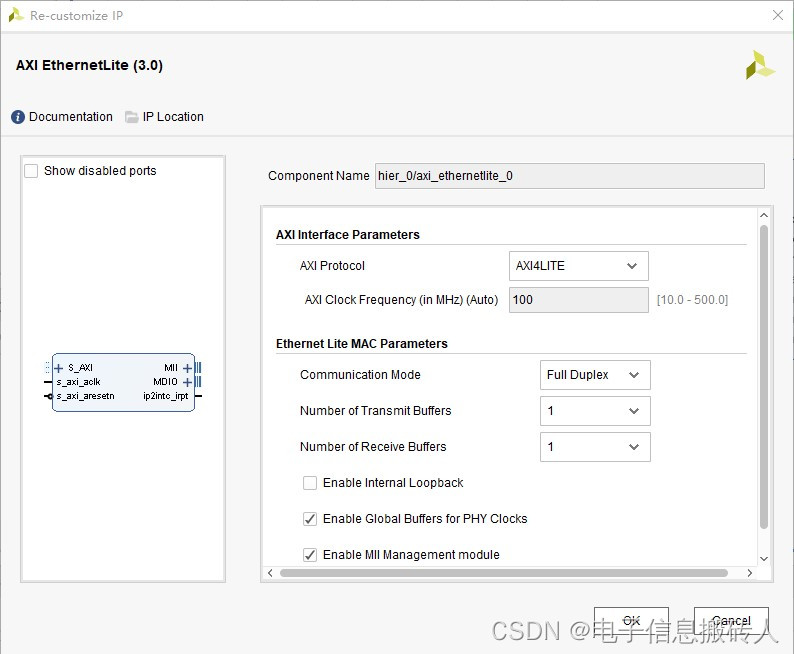Click the Documentation link

[x=71, y=117]
